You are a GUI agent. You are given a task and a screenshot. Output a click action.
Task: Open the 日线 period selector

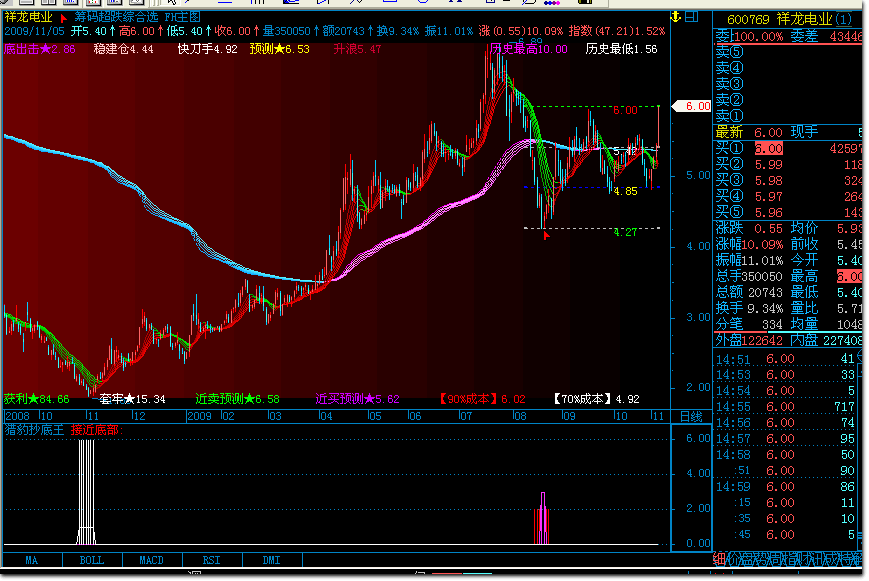689,415
